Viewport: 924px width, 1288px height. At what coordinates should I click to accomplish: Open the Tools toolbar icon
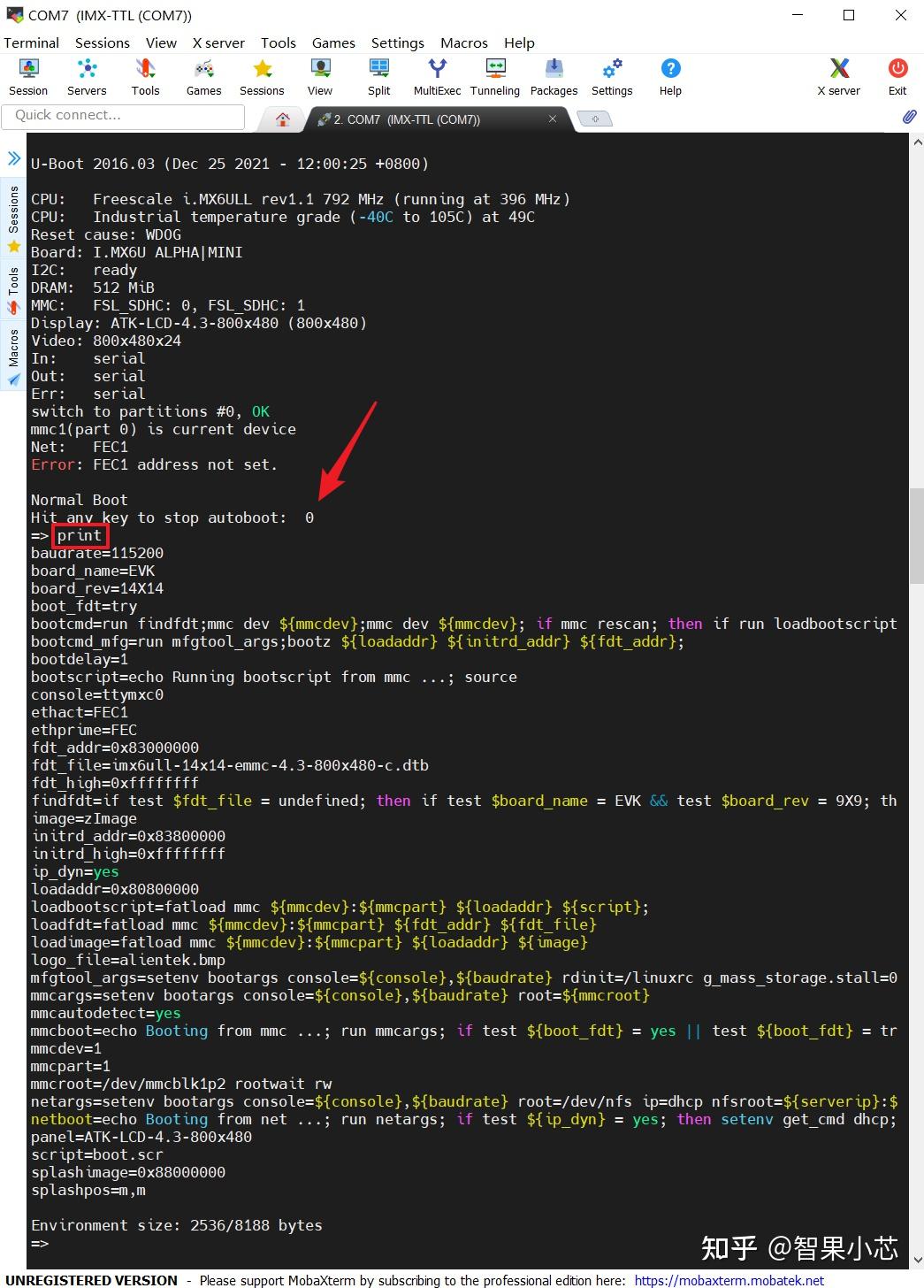145,77
